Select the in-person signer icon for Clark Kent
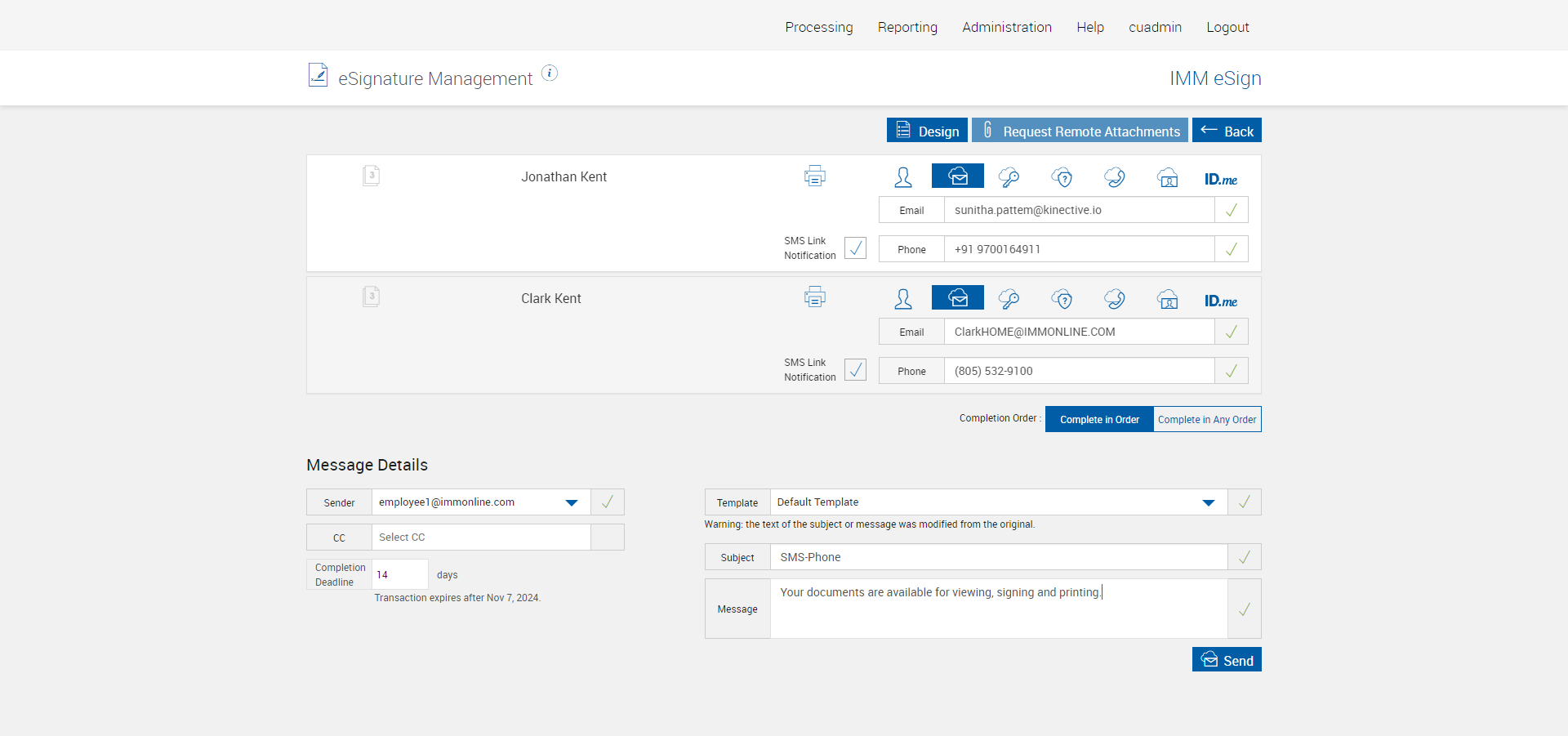1568x736 pixels. point(903,299)
